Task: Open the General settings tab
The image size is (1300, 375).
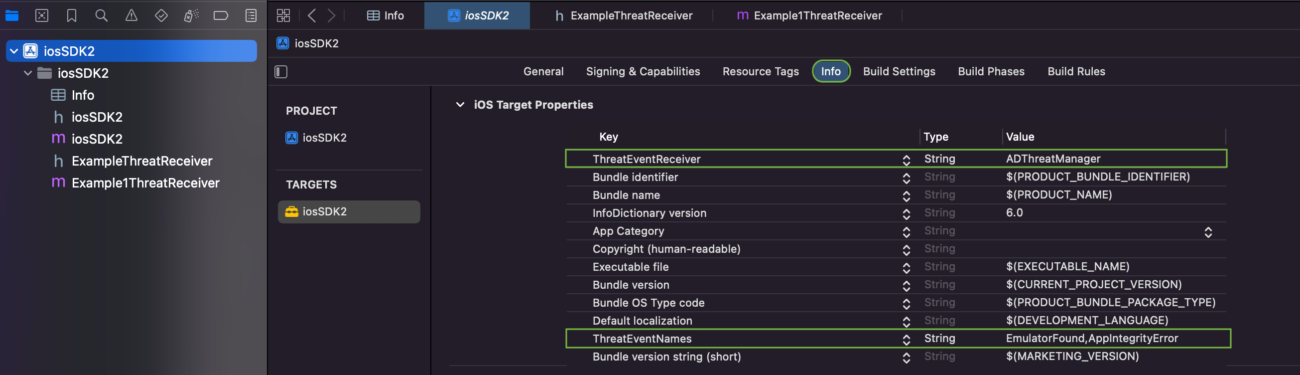Action: (544, 72)
